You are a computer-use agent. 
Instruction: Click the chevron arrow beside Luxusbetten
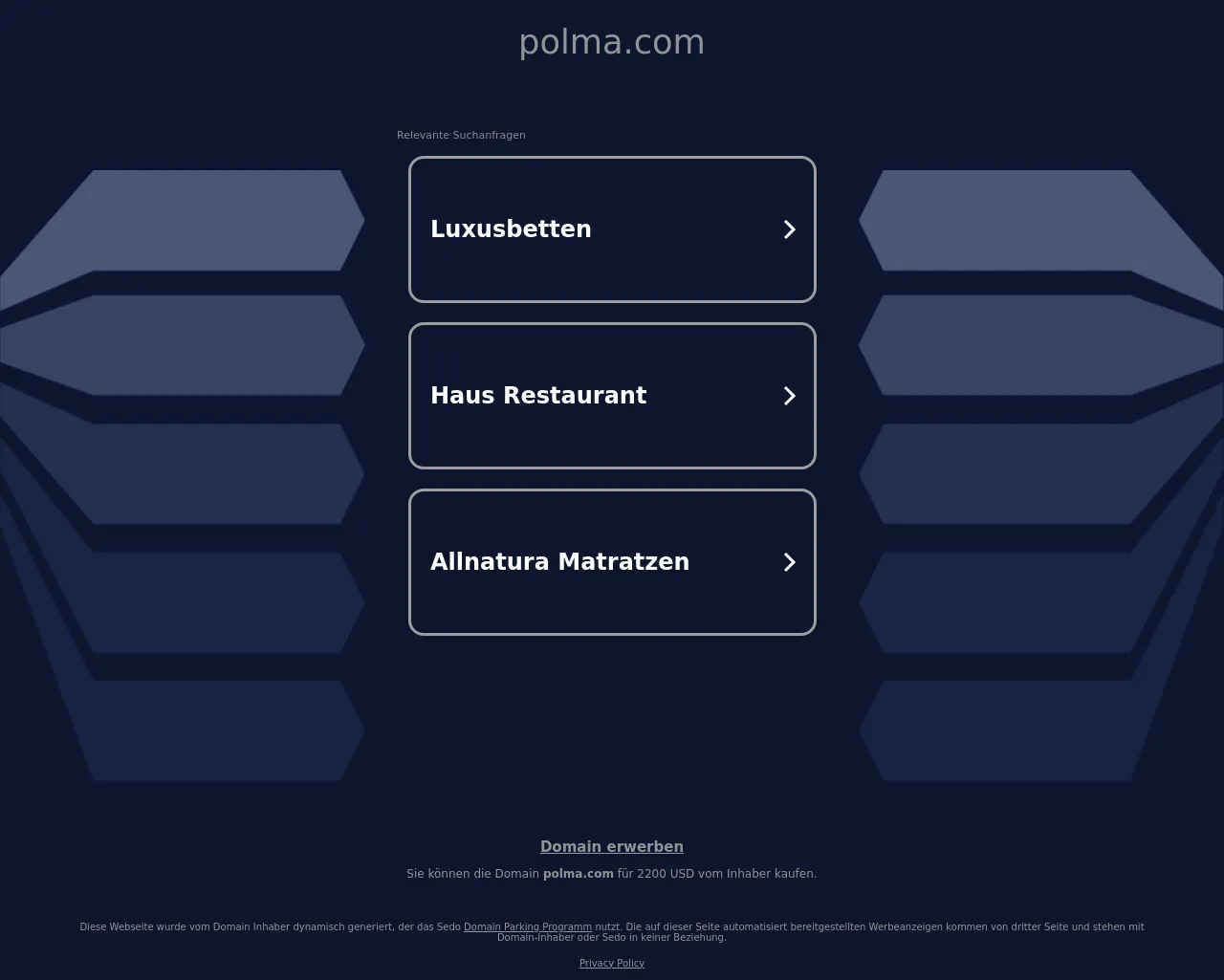click(x=790, y=229)
